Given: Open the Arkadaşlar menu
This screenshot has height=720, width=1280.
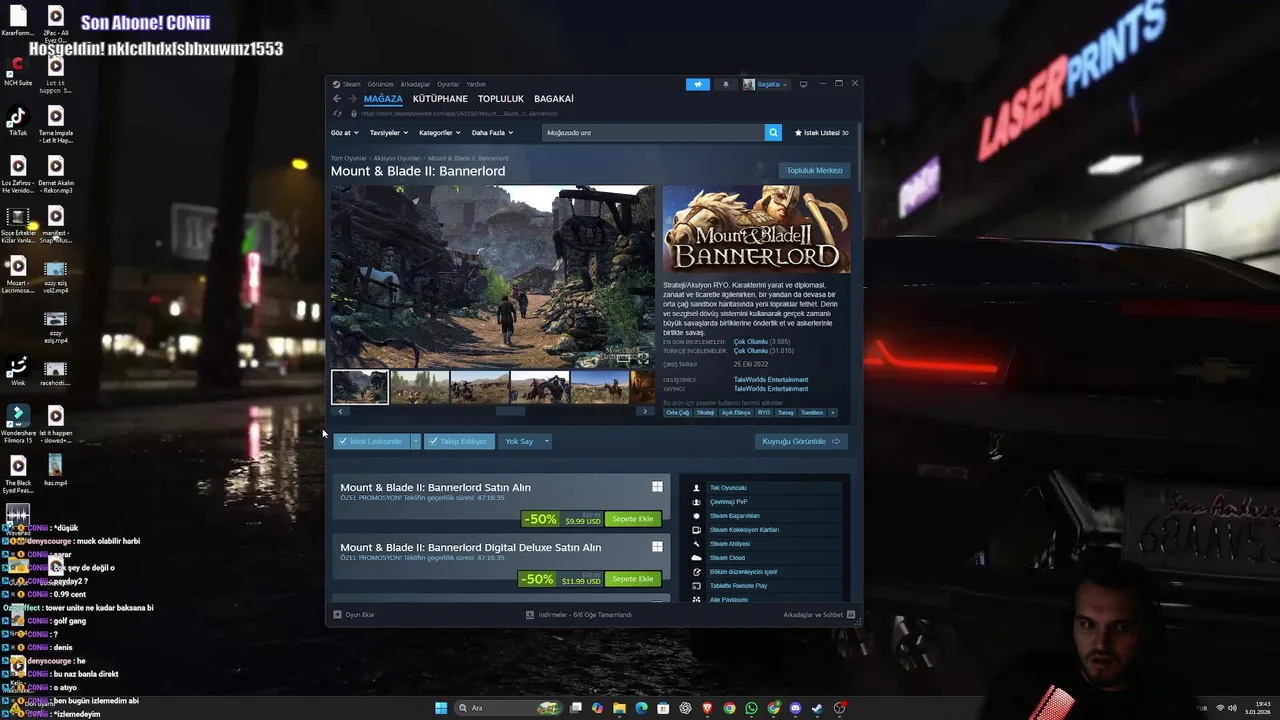Looking at the screenshot, I should click(x=415, y=84).
